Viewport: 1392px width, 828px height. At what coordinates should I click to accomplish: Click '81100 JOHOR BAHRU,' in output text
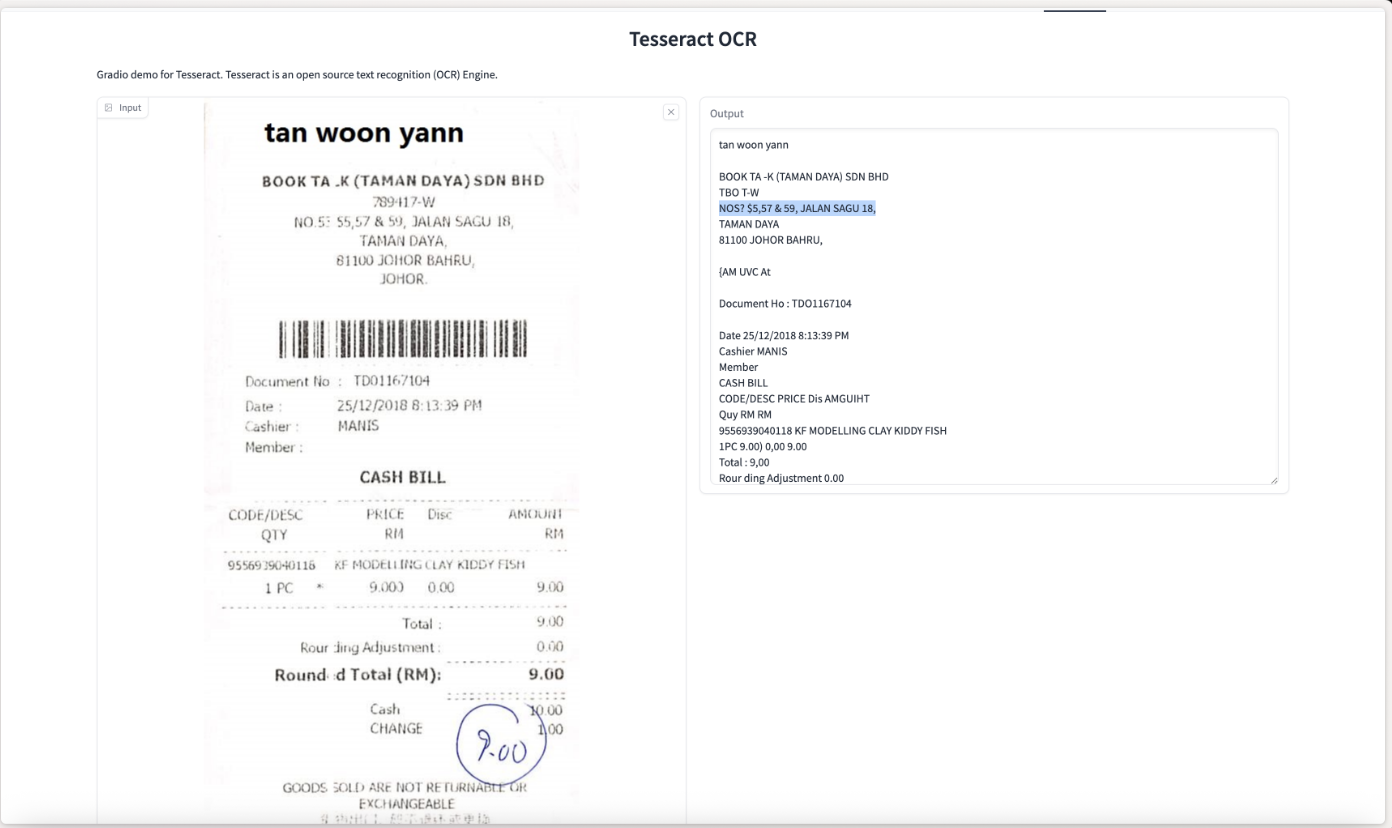(x=770, y=240)
